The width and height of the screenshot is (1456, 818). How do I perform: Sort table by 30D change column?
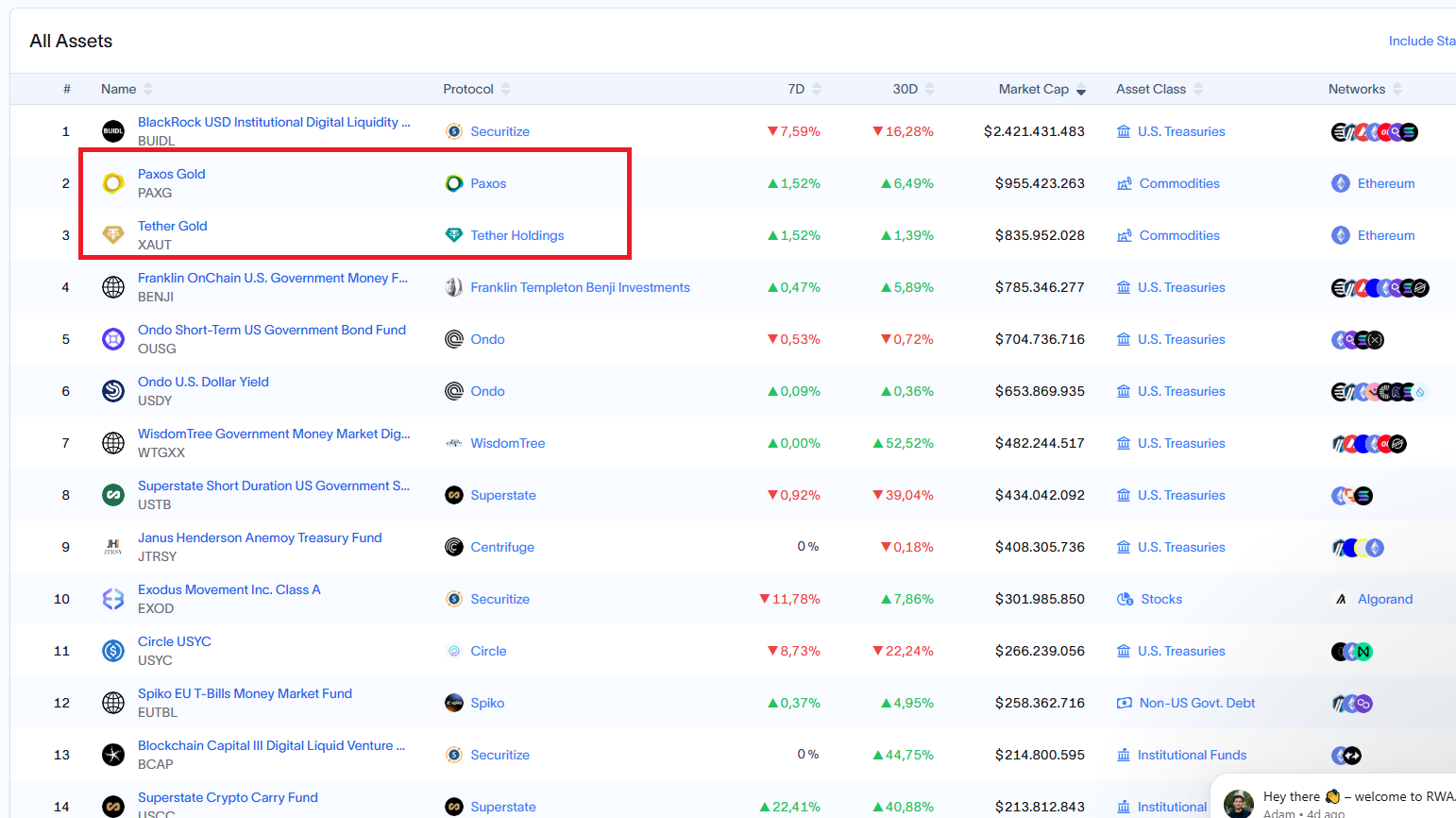[914, 89]
